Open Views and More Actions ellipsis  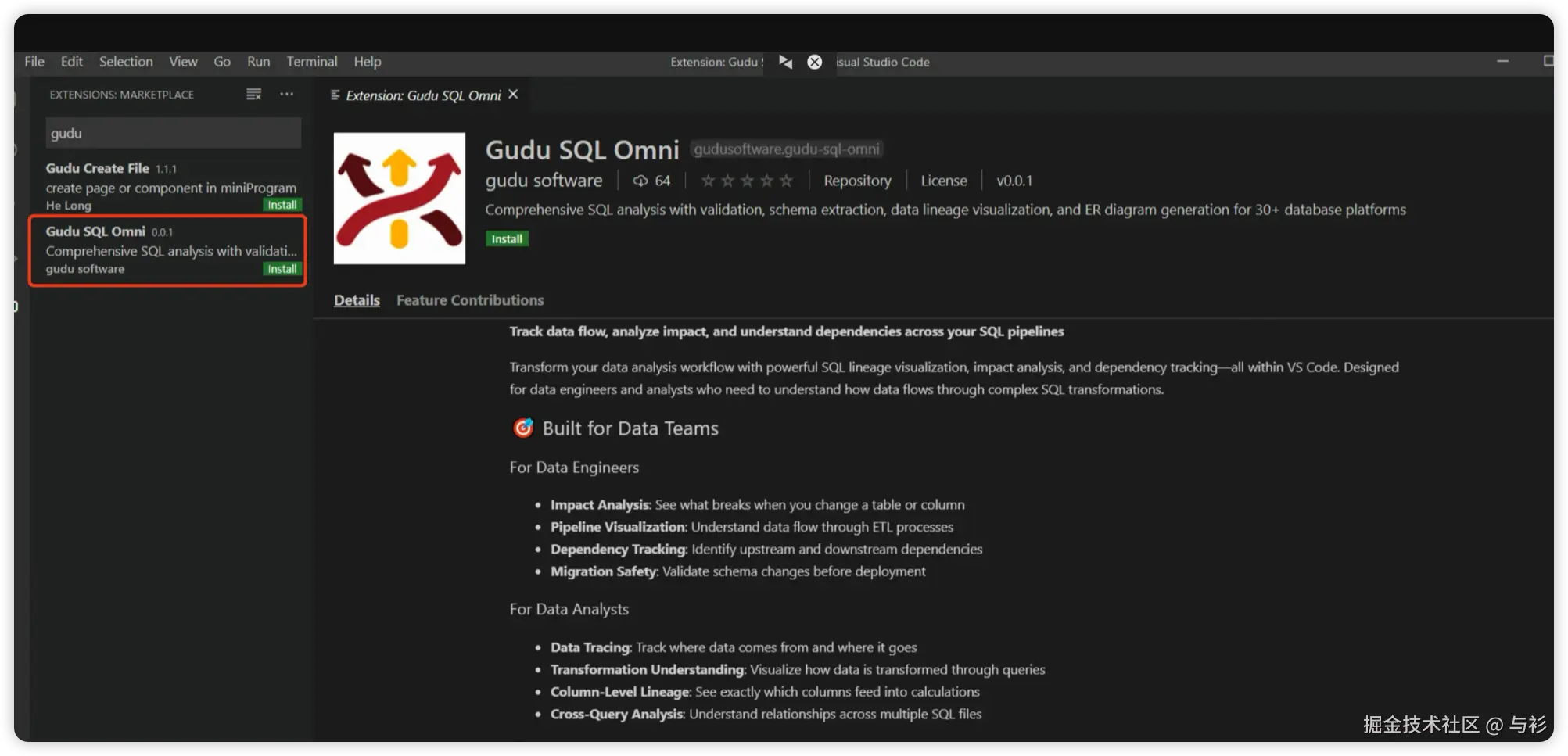[x=287, y=95]
